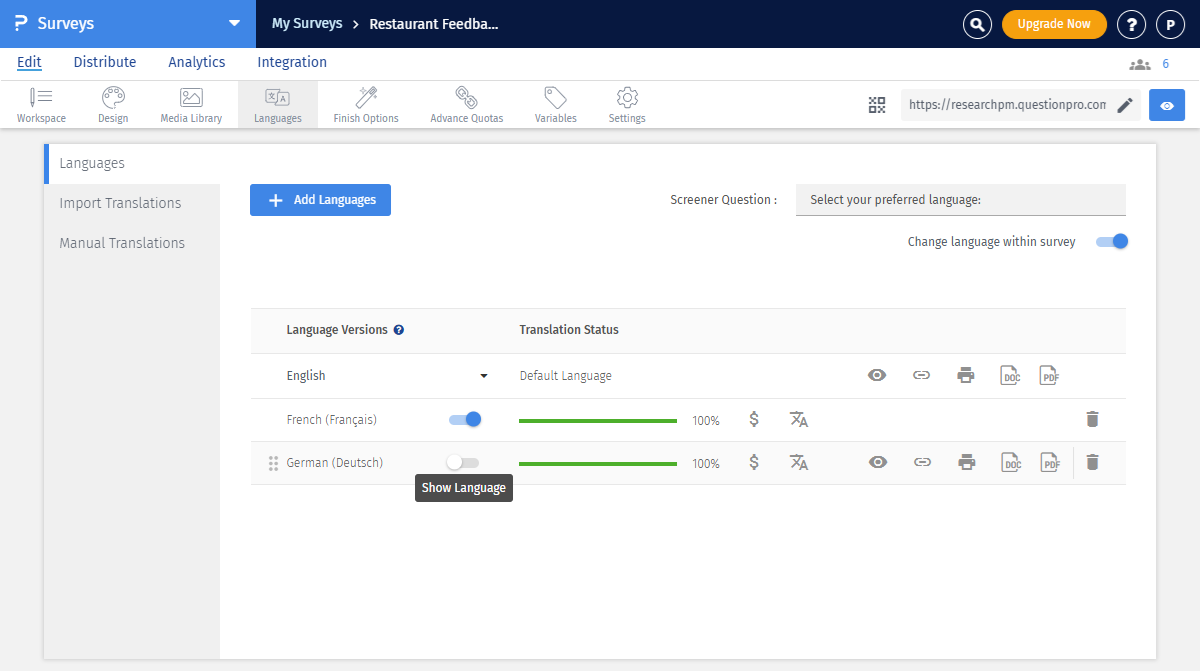Image resolution: width=1200 pixels, height=671 pixels.
Task: Switch to the Distribute tab
Action: [105, 62]
